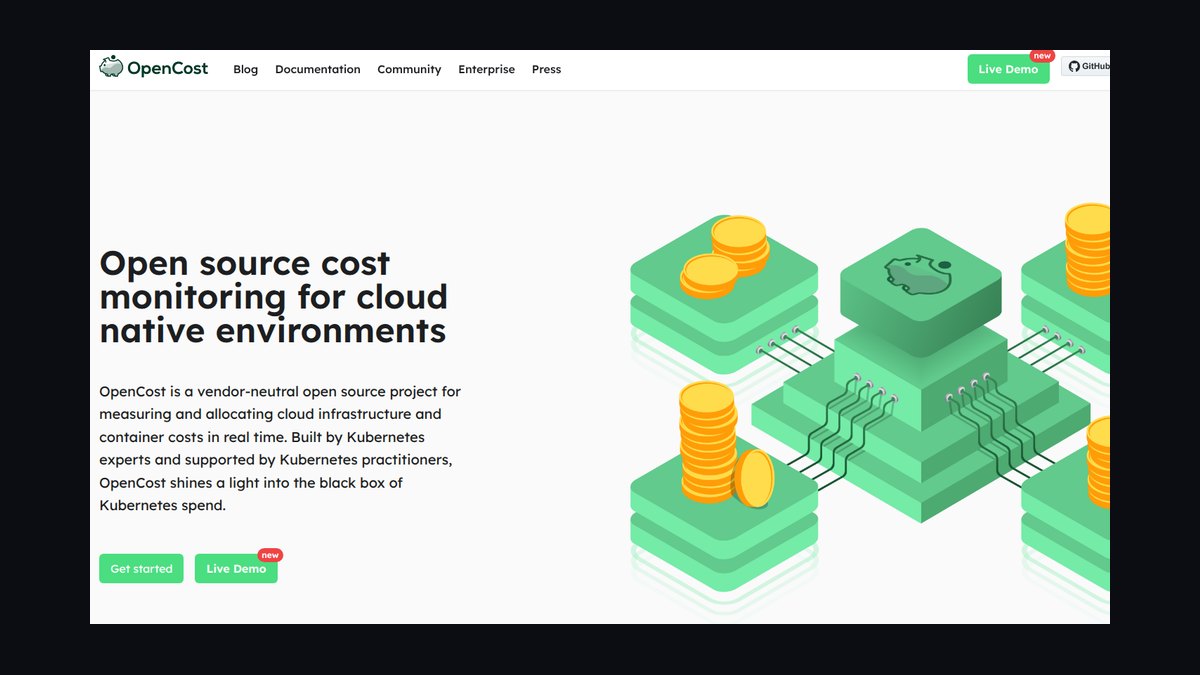Go to the Community page
1200x675 pixels.
point(409,69)
